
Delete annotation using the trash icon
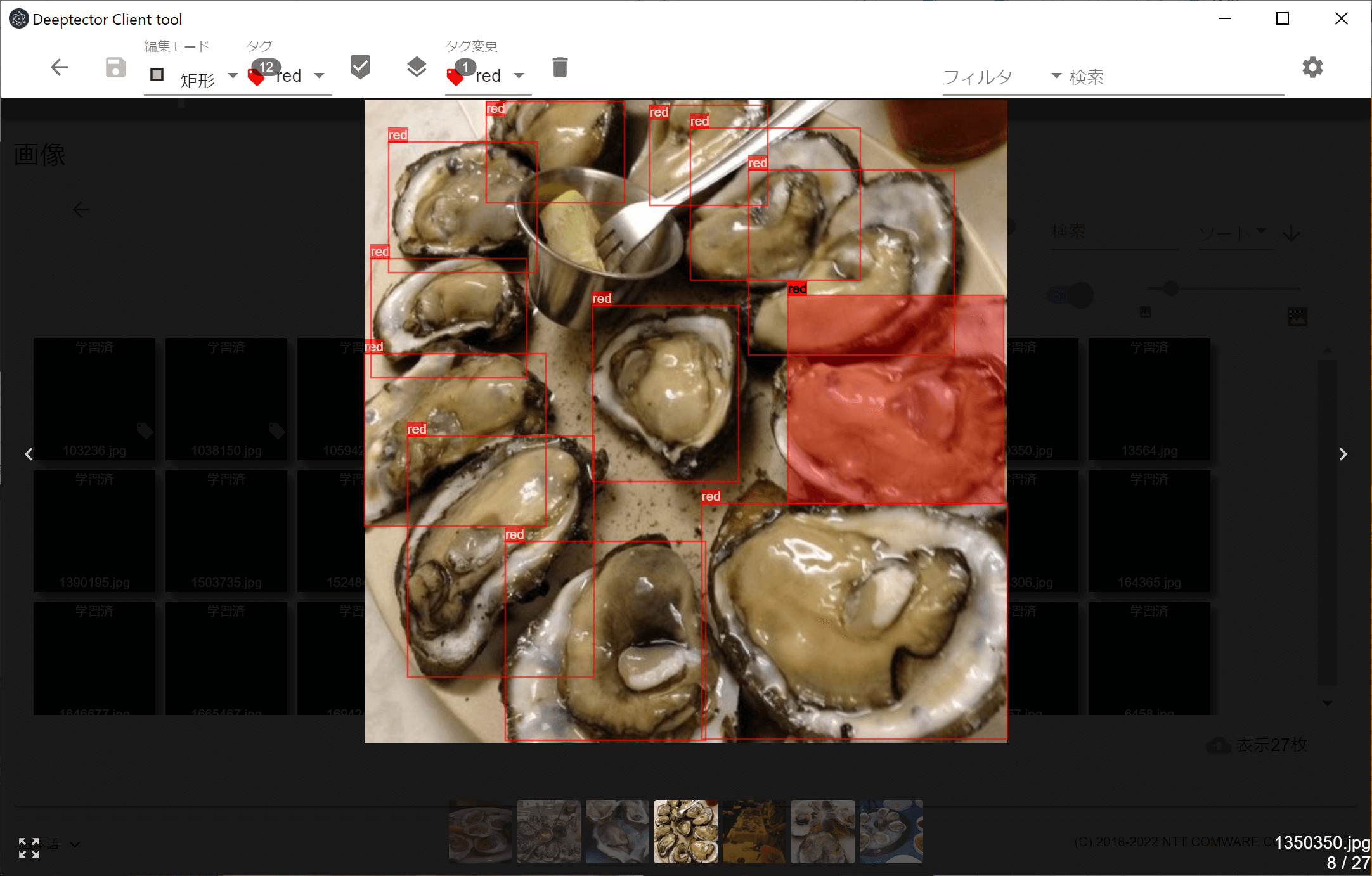(559, 67)
